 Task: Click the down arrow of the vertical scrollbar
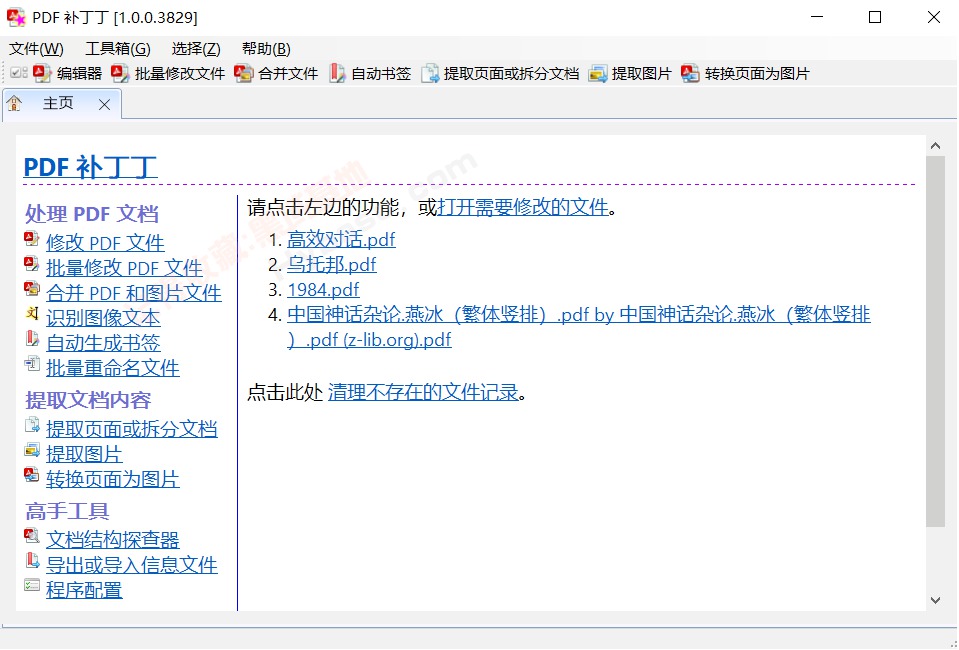pos(935,600)
